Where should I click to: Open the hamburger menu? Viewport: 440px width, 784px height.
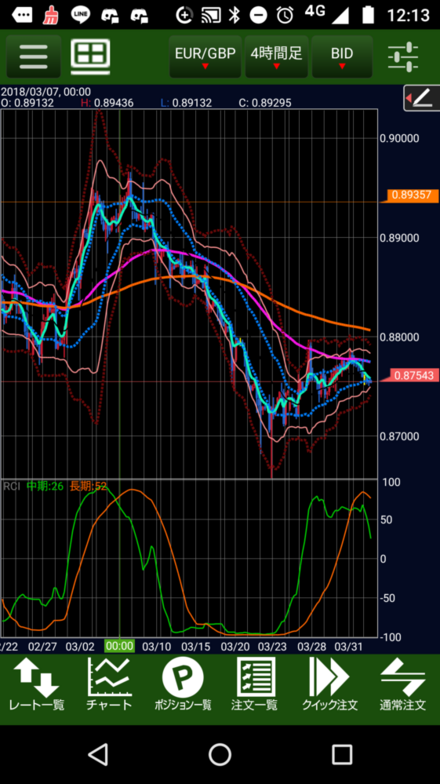coord(34,56)
